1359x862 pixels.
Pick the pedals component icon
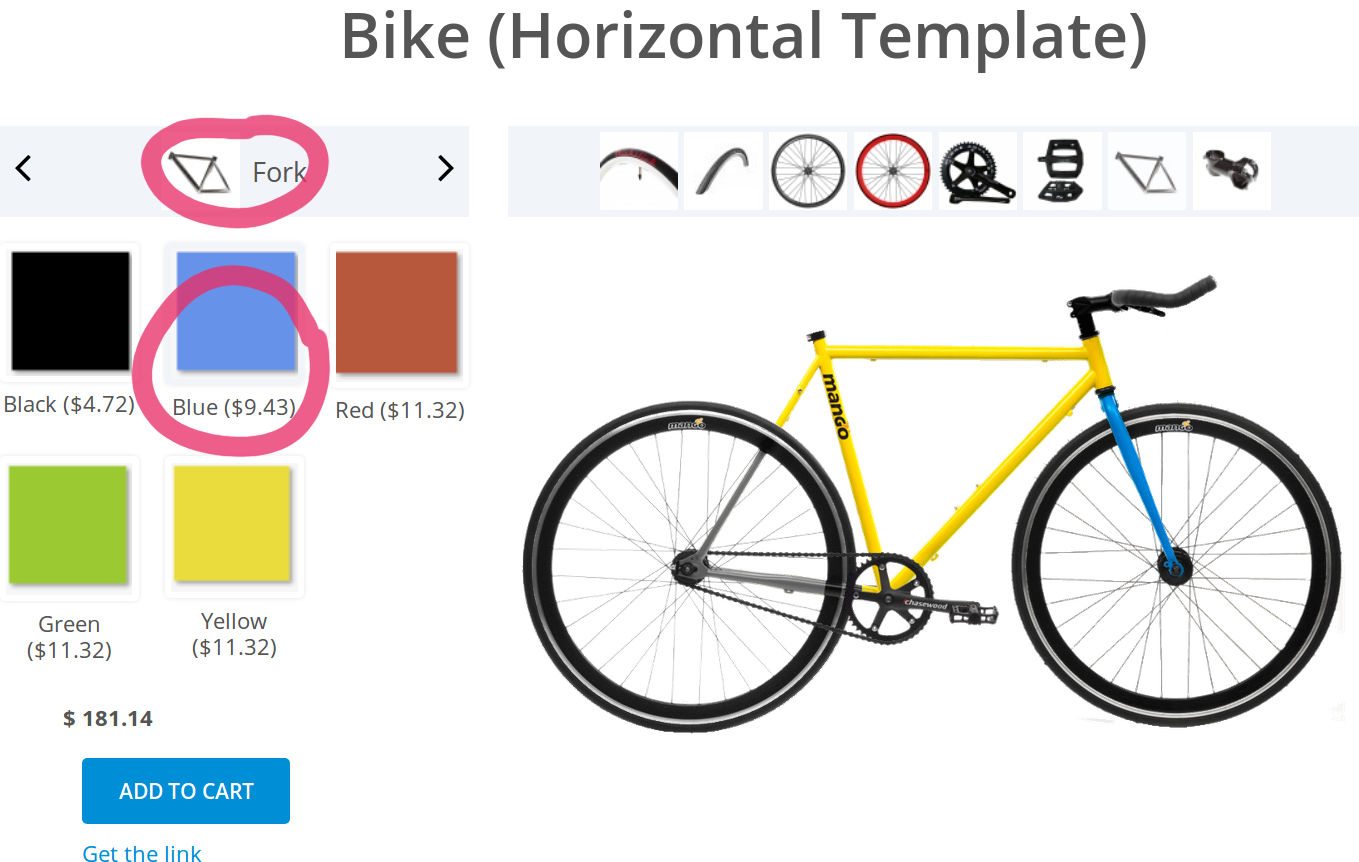(1061, 170)
